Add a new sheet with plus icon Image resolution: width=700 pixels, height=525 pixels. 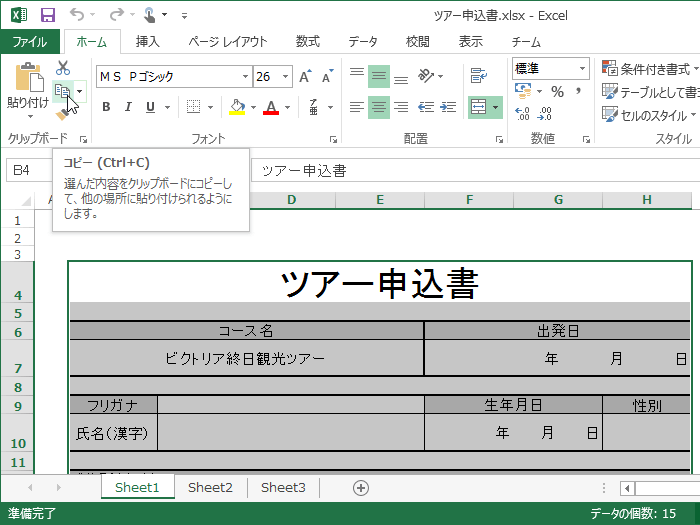pos(361,488)
